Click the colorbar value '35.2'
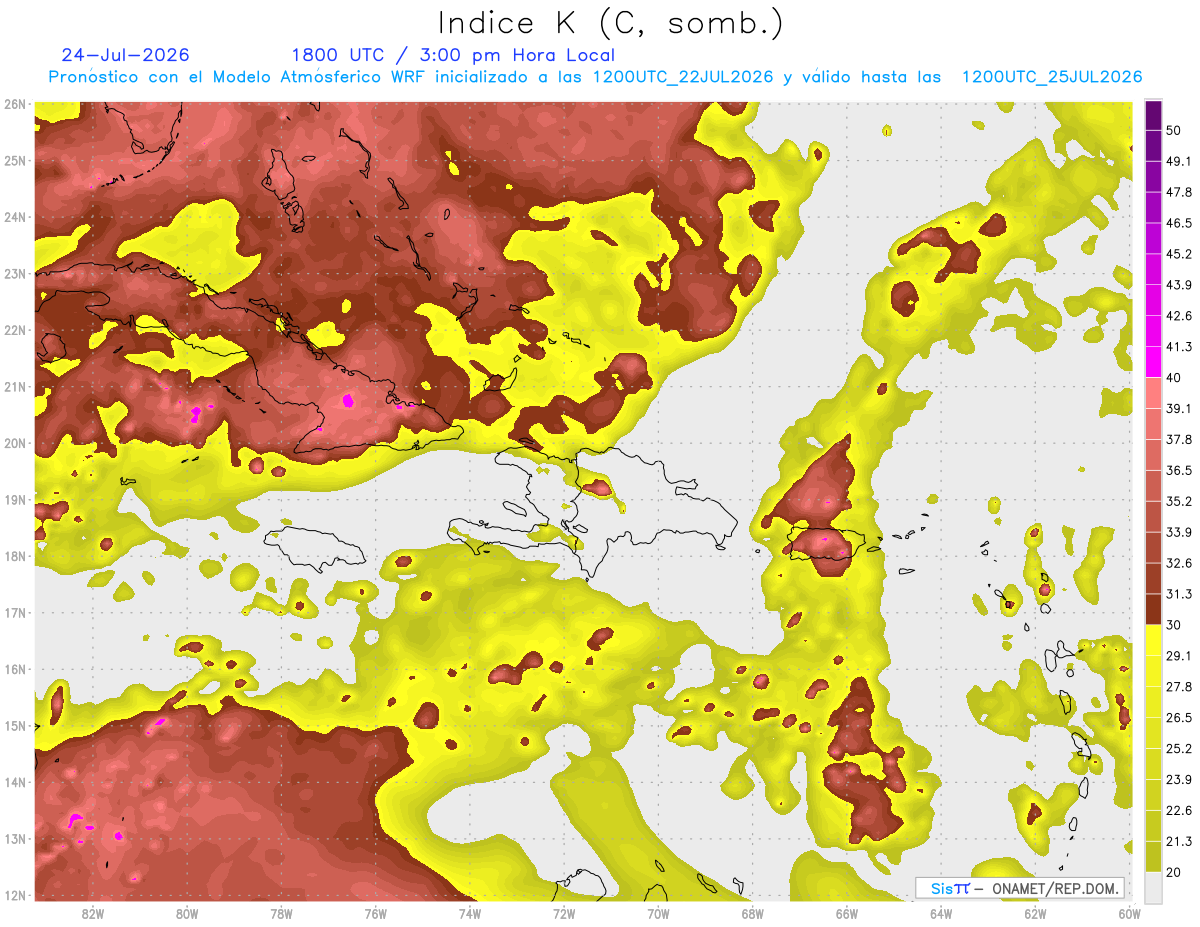The height and width of the screenshot is (927, 1200). (x=1179, y=501)
